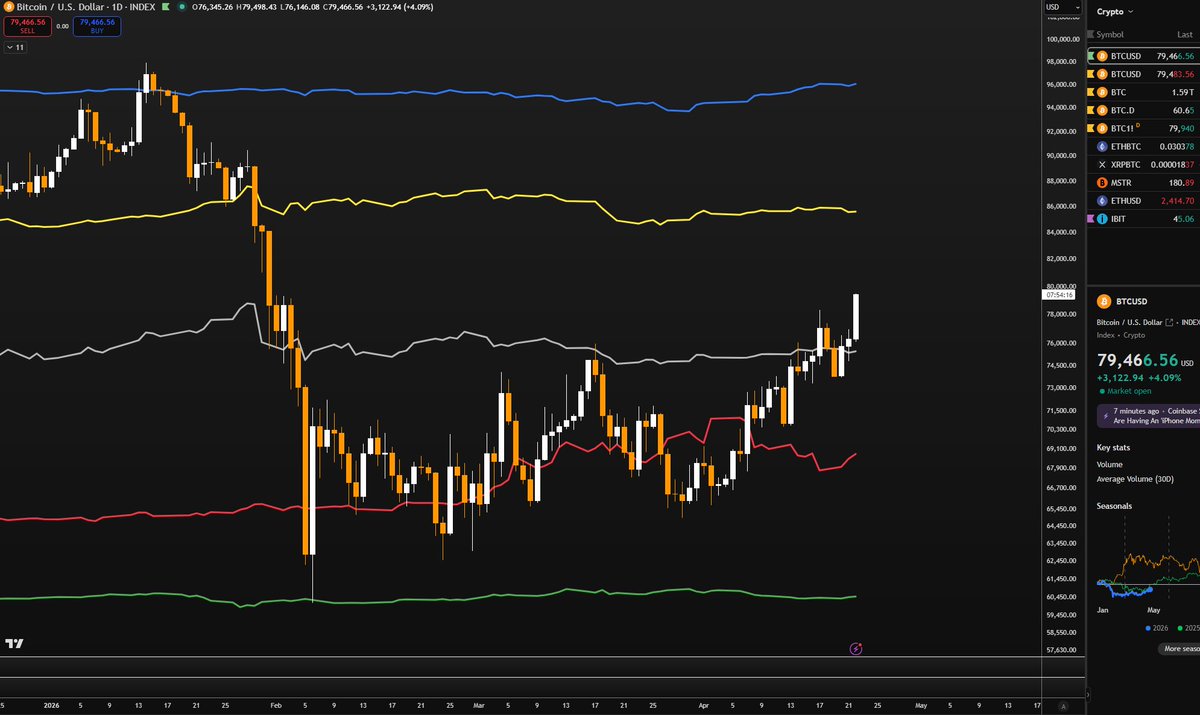The image size is (1200, 715).
Task: Click the blue BUY 79,466.56 button
Action: (97, 26)
